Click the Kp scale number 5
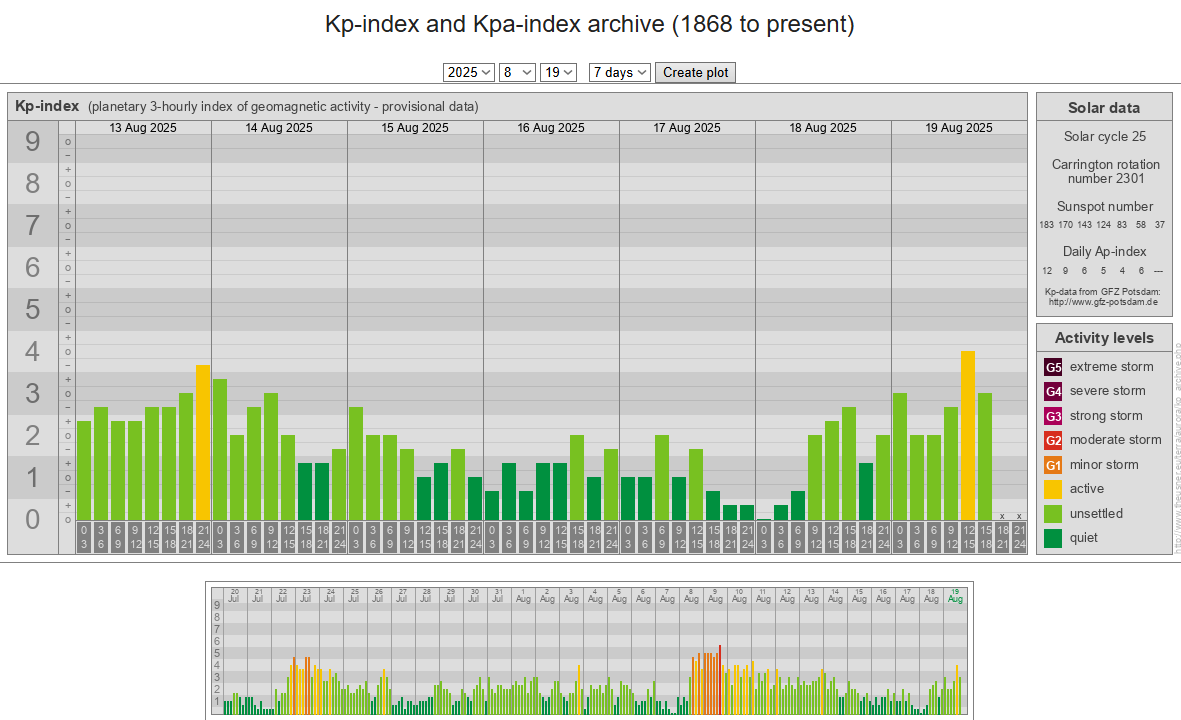This screenshot has height=720, width=1181. pos(32,310)
